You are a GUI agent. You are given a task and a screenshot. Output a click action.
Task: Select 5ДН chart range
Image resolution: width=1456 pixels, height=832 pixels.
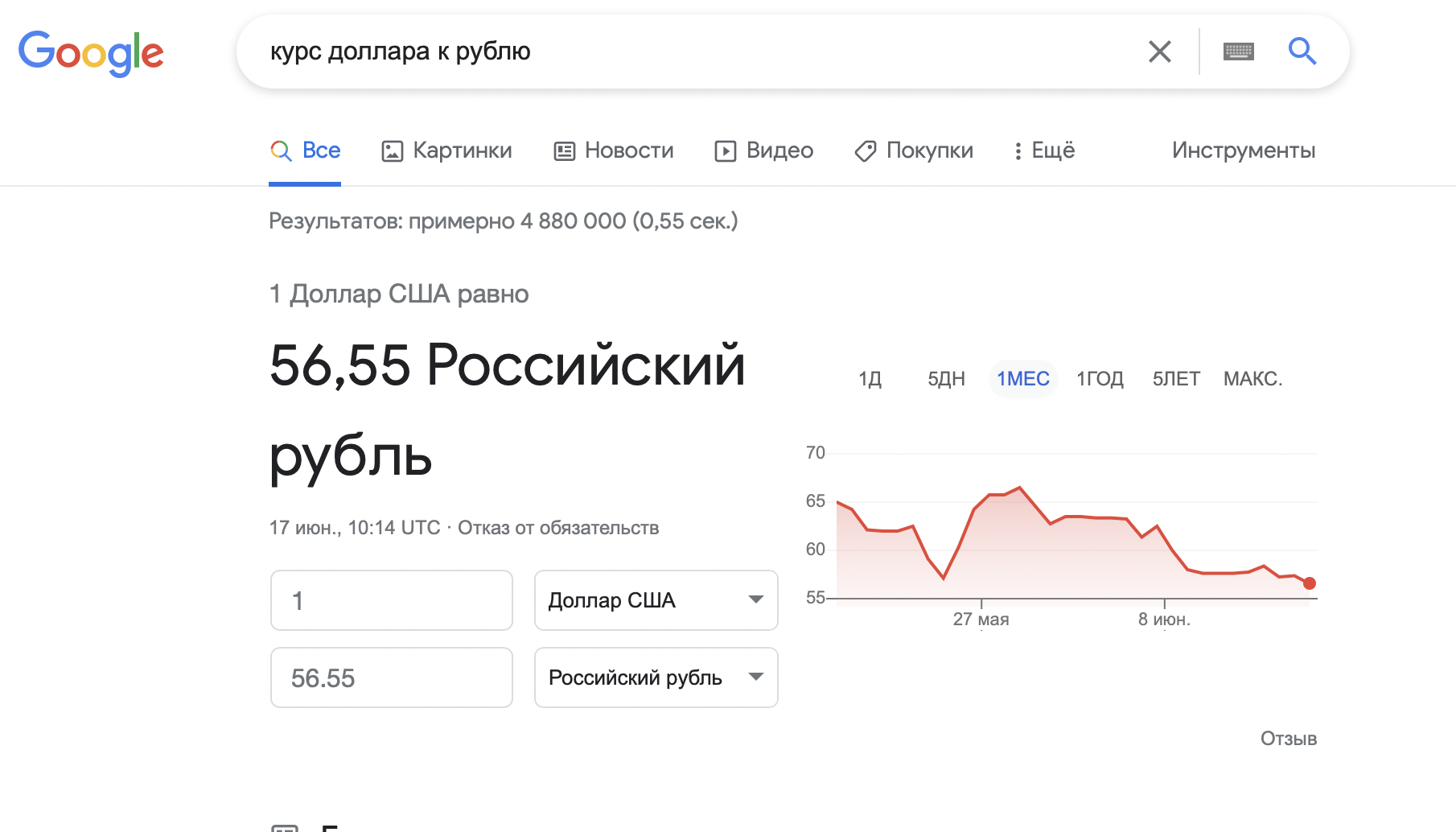(x=946, y=379)
